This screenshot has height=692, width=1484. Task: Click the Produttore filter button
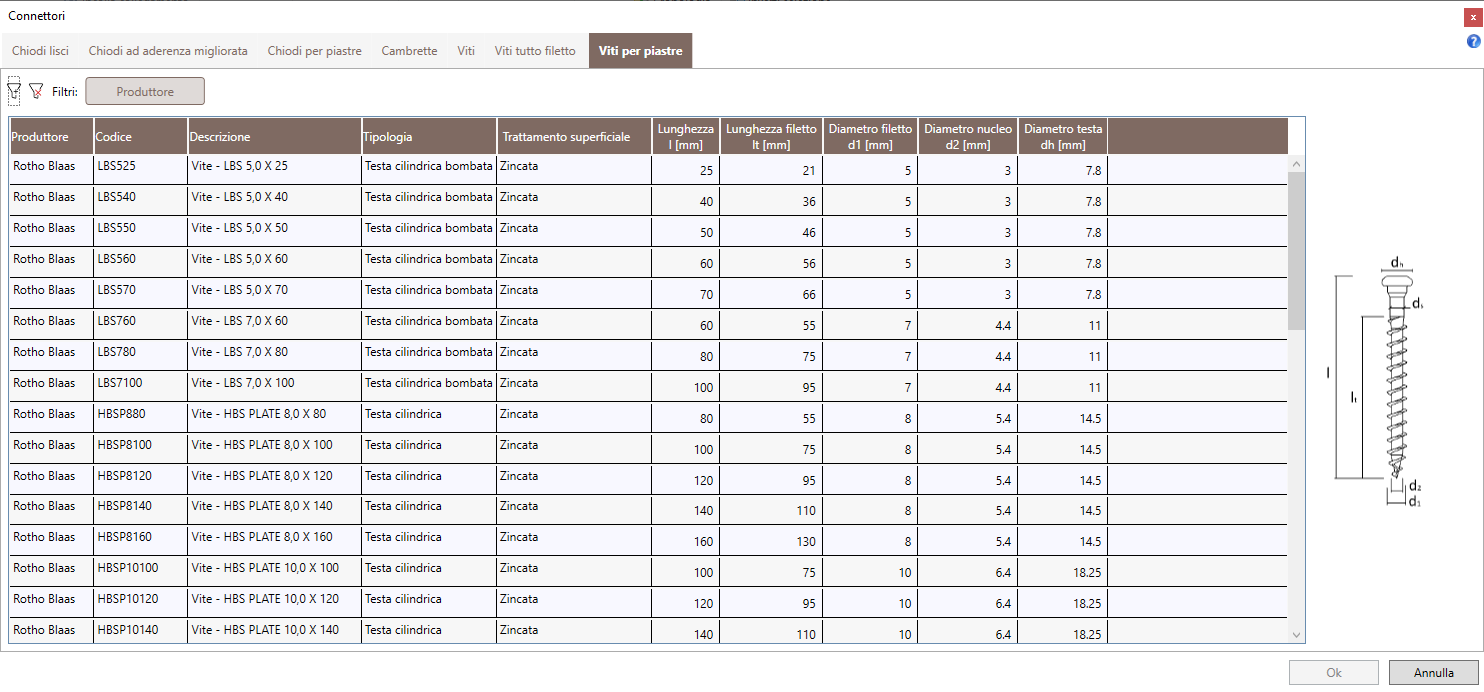tap(145, 91)
